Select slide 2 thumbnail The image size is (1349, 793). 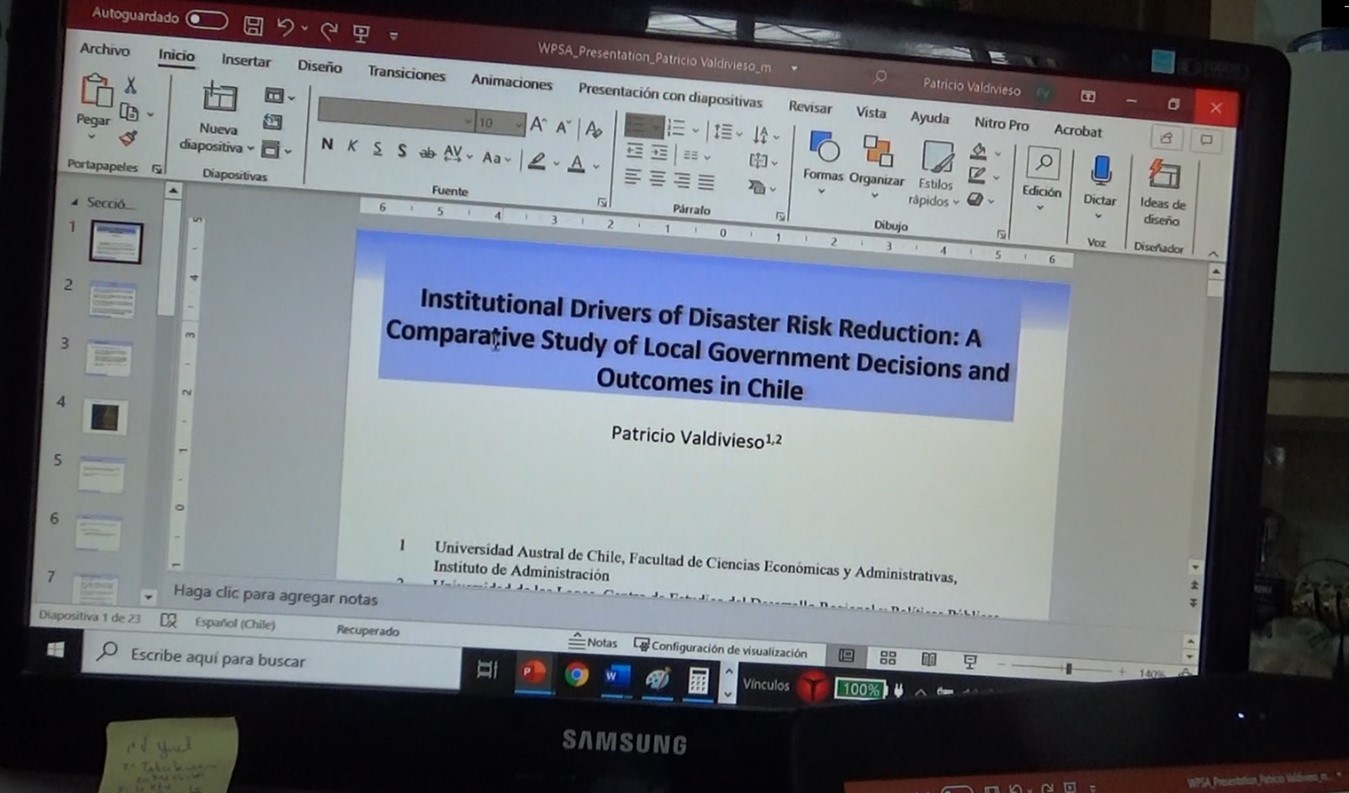tap(111, 300)
